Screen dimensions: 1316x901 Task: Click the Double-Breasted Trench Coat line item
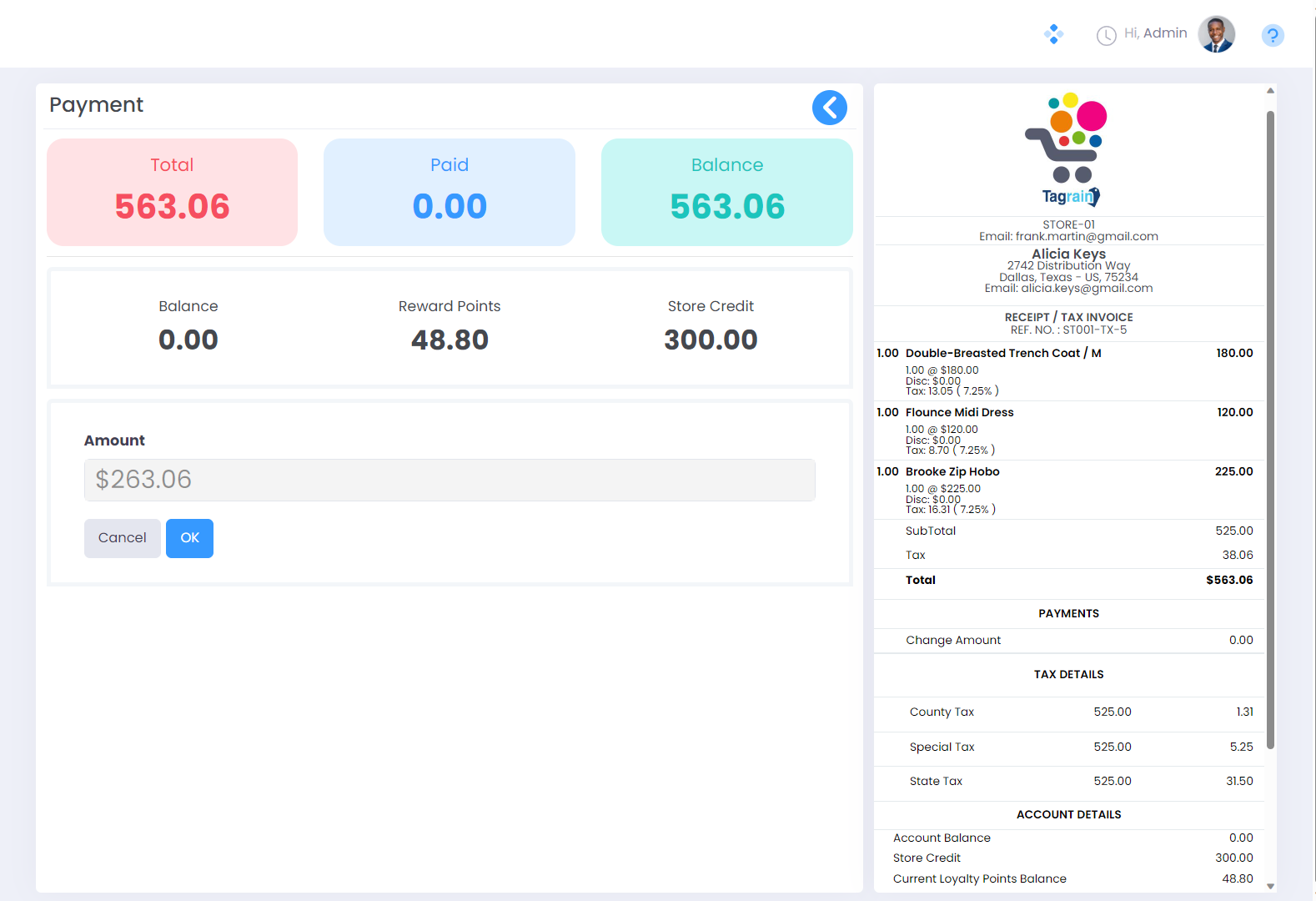[x=1002, y=354]
